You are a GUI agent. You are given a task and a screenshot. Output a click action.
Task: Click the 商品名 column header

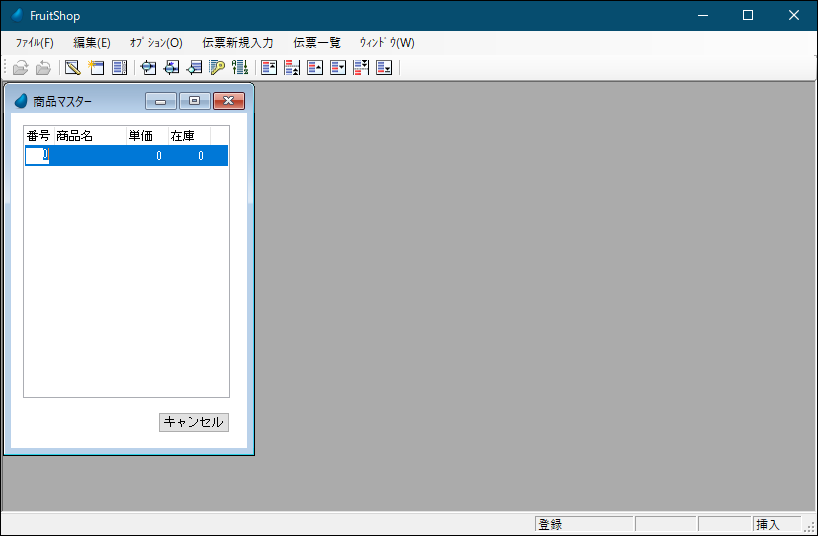pyautogui.click(x=75, y=136)
